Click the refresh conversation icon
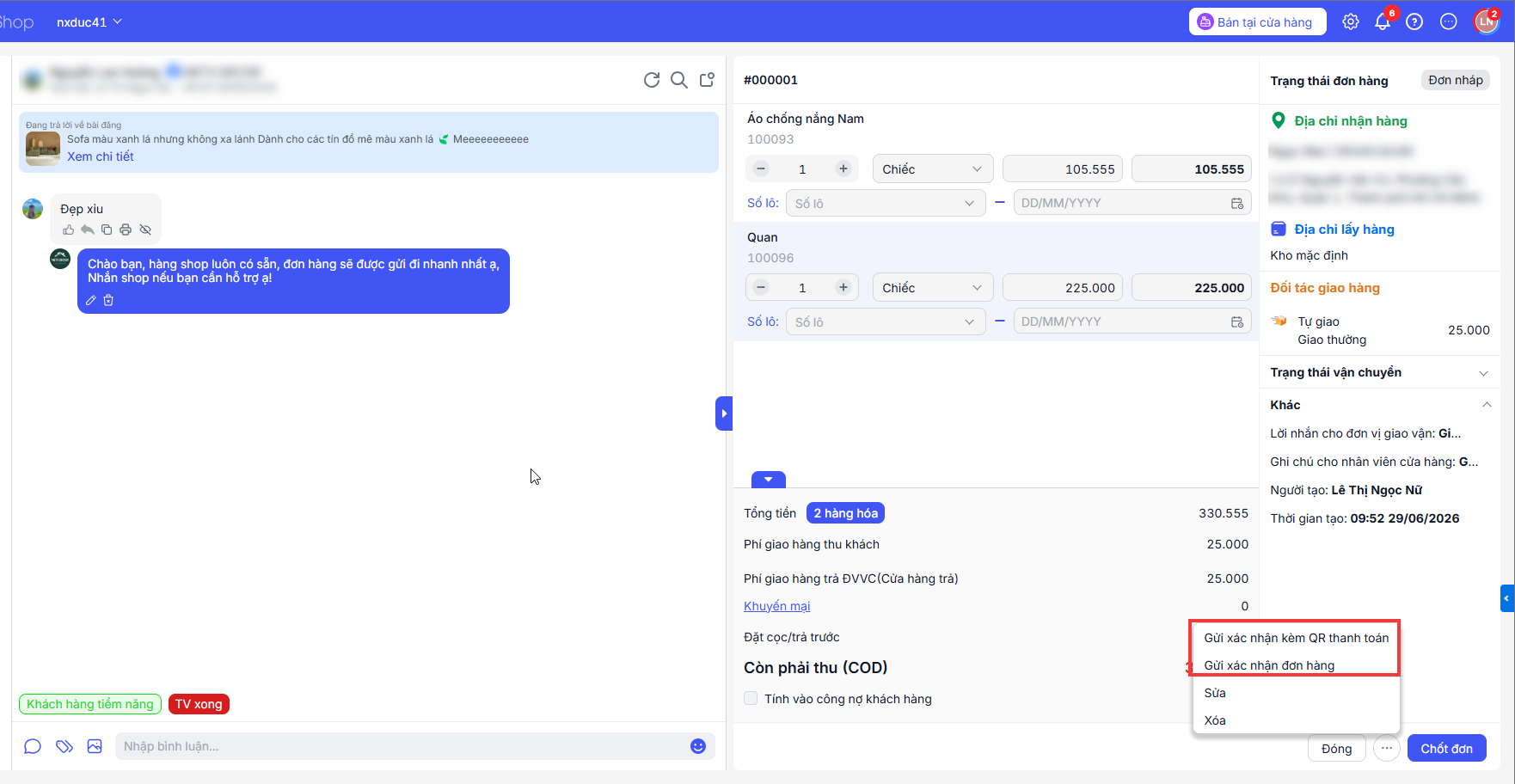The width and height of the screenshot is (1515, 784). [652, 80]
